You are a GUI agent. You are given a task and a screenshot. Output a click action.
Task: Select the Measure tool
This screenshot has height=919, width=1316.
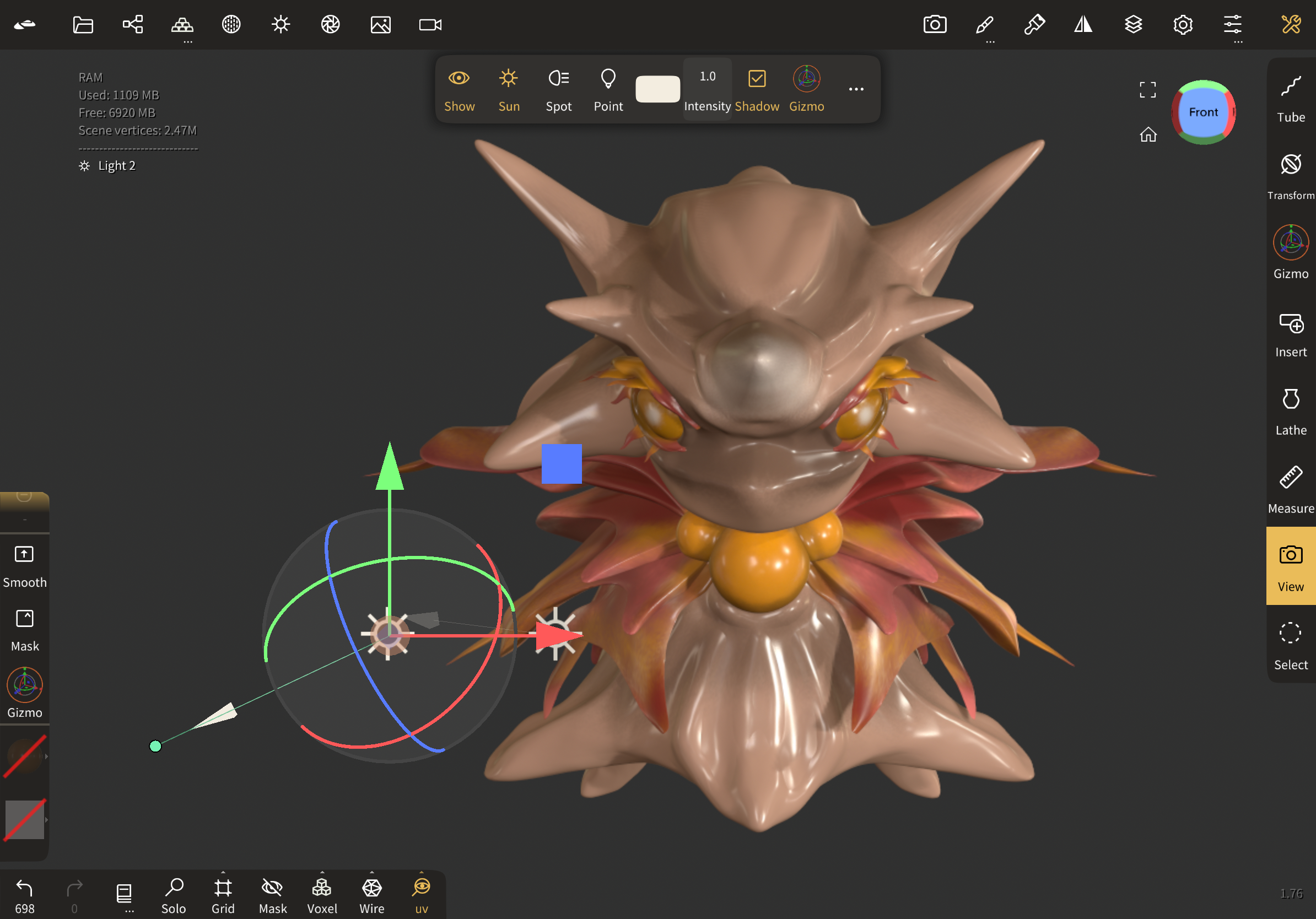click(x=1291, y=490)
